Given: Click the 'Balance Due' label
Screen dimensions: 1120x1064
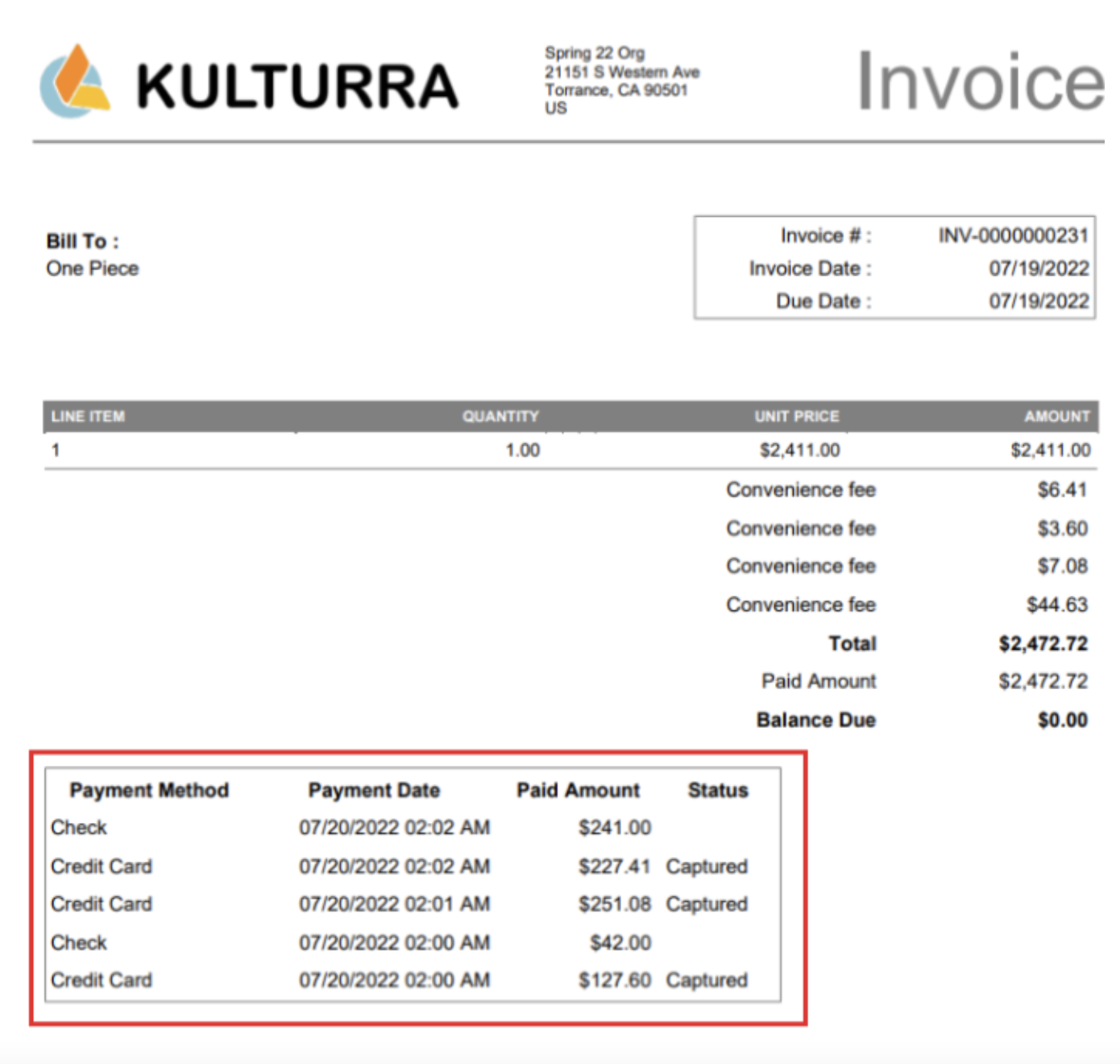Looking at the screenshot, I should (x=816, y=721).
